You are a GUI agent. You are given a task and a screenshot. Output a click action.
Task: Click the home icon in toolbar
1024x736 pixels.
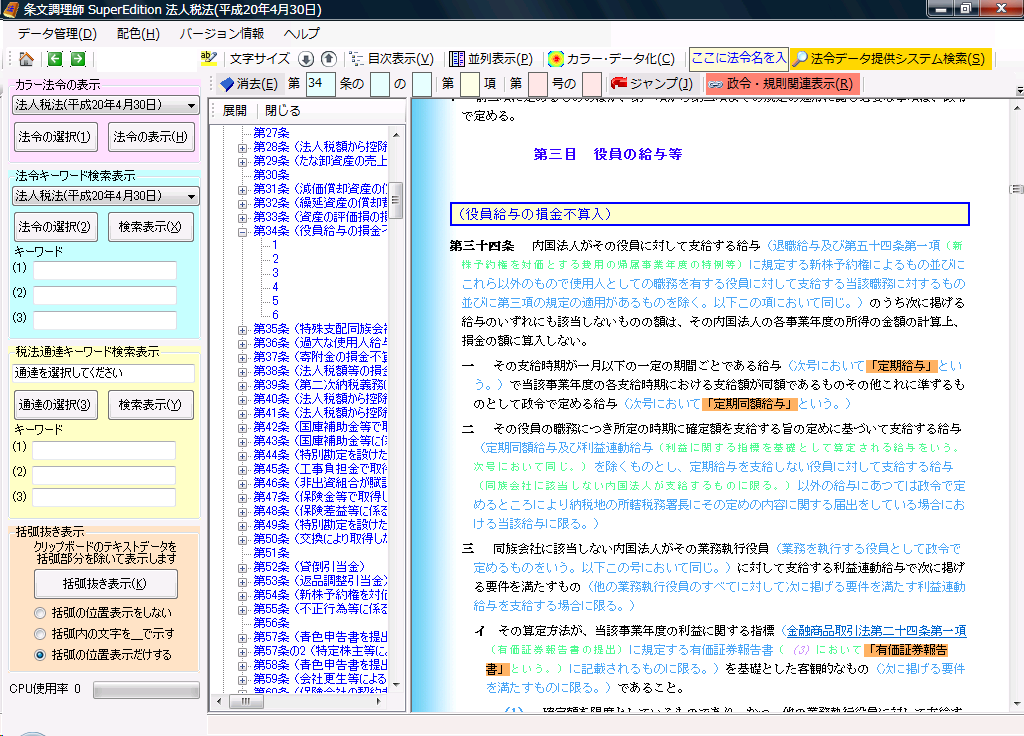coord(26,59)
